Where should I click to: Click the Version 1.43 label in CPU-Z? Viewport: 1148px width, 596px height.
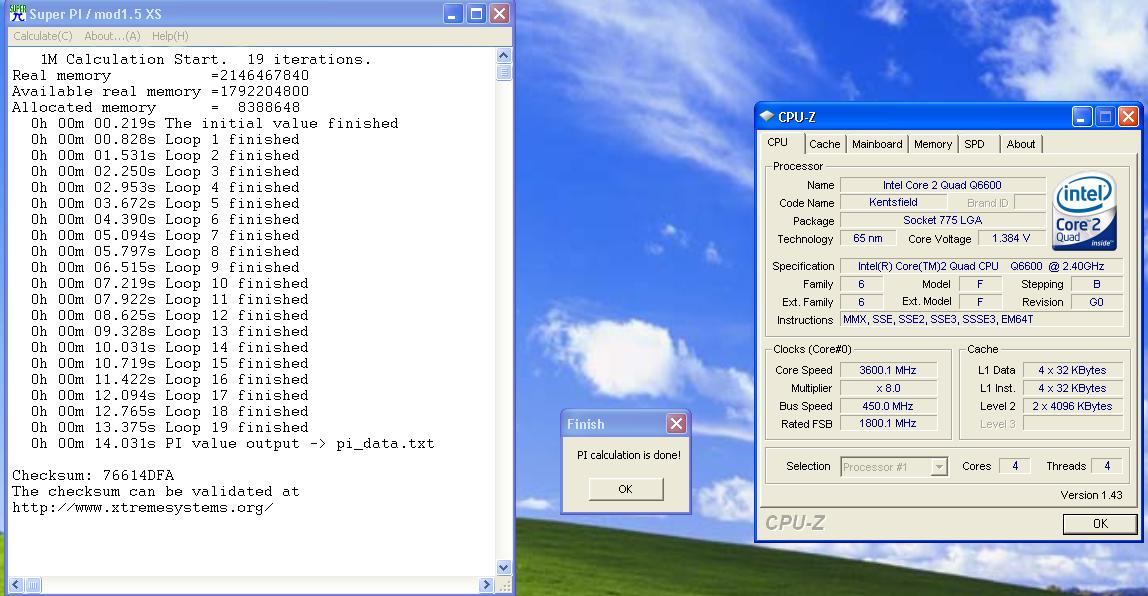pos(1091,495)
